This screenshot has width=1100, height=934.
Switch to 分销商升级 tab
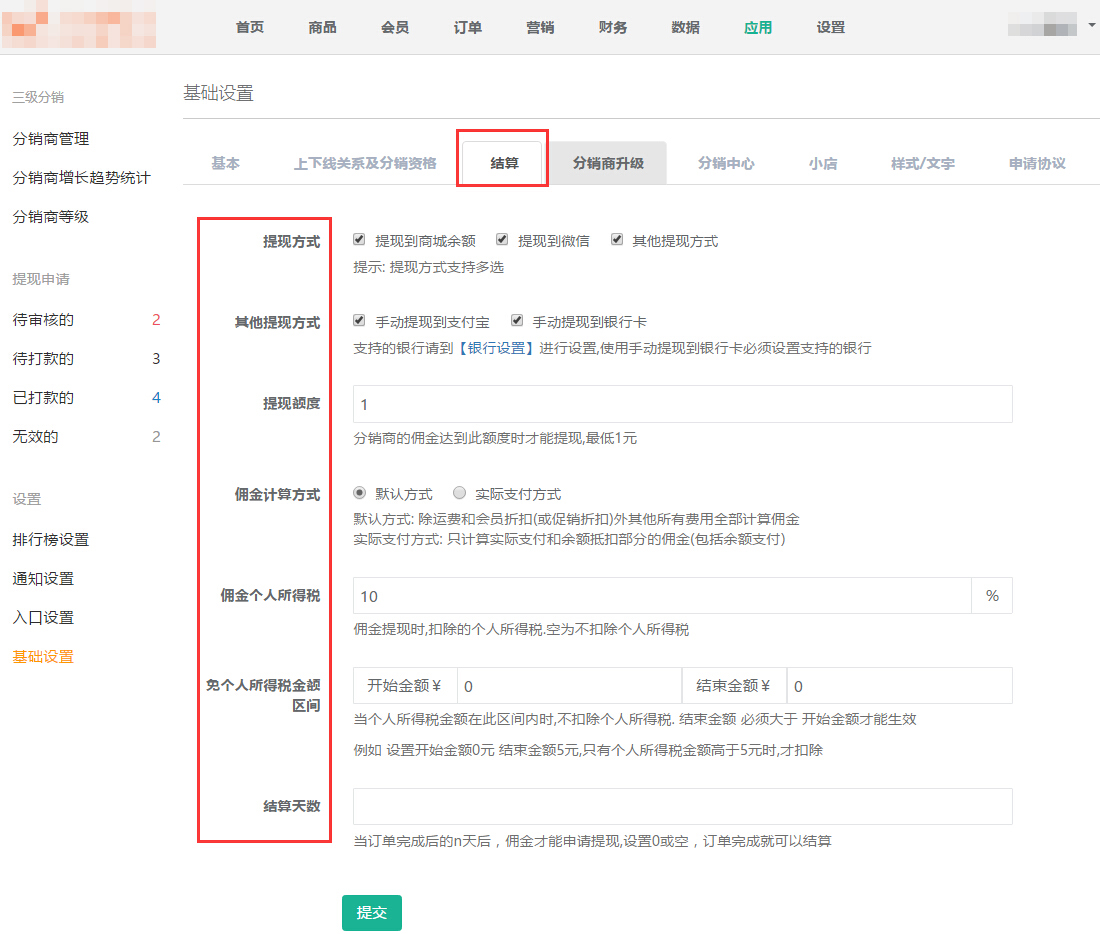pyautogui.click(x=607, y=163)
